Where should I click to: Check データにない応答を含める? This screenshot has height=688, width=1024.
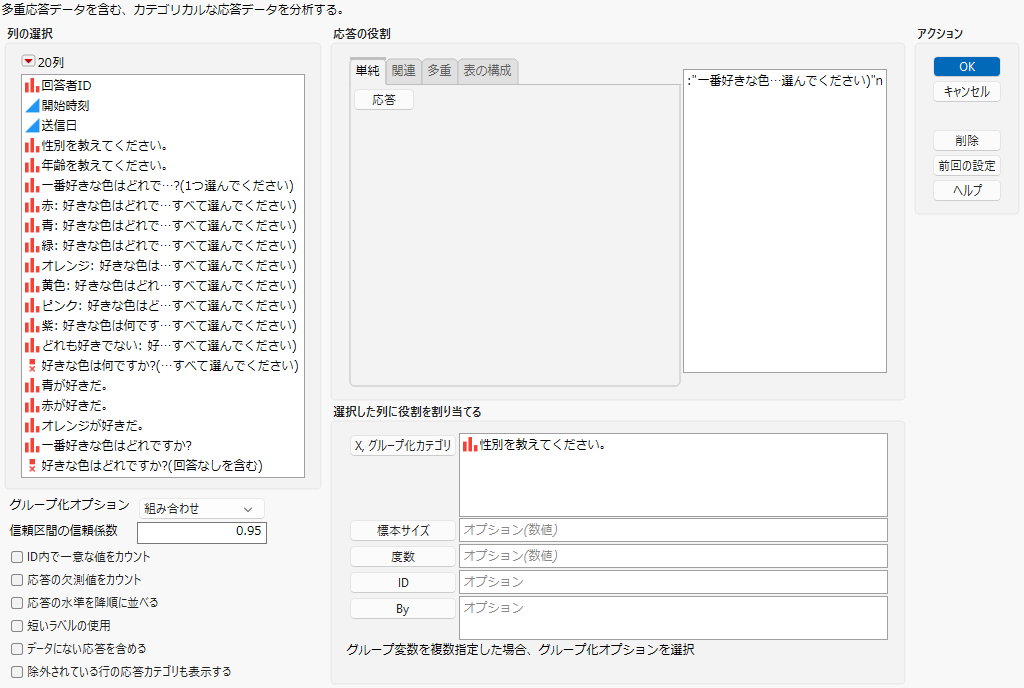[17, 649]
